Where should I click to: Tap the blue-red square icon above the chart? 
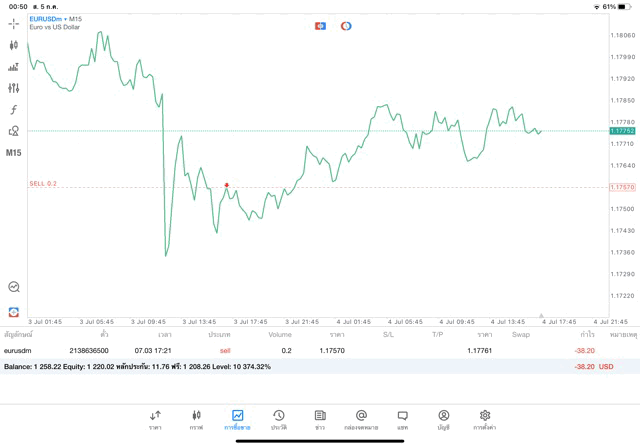tap(320, 26)
